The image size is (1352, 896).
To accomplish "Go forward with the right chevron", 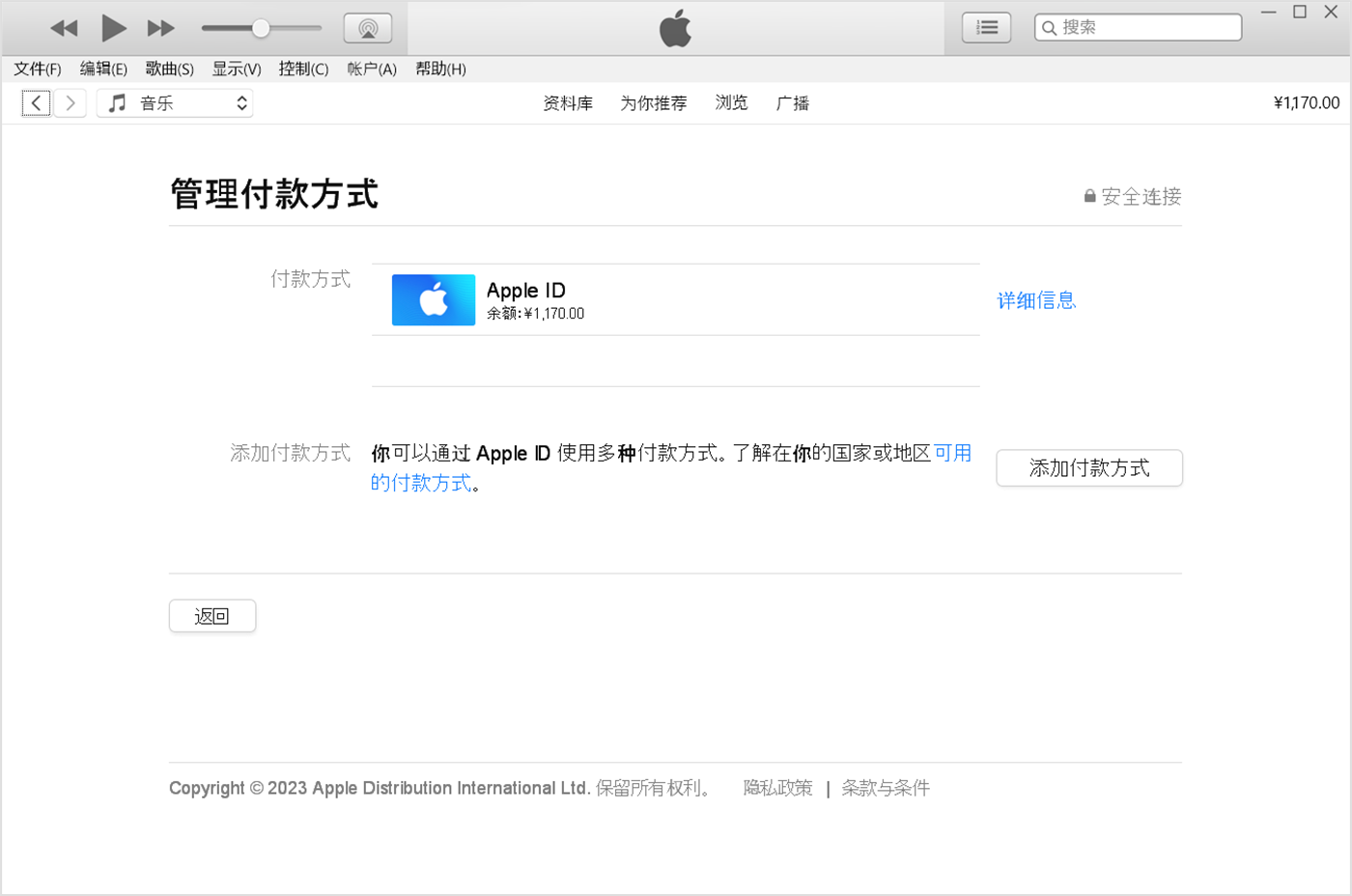I will (70, 103).
